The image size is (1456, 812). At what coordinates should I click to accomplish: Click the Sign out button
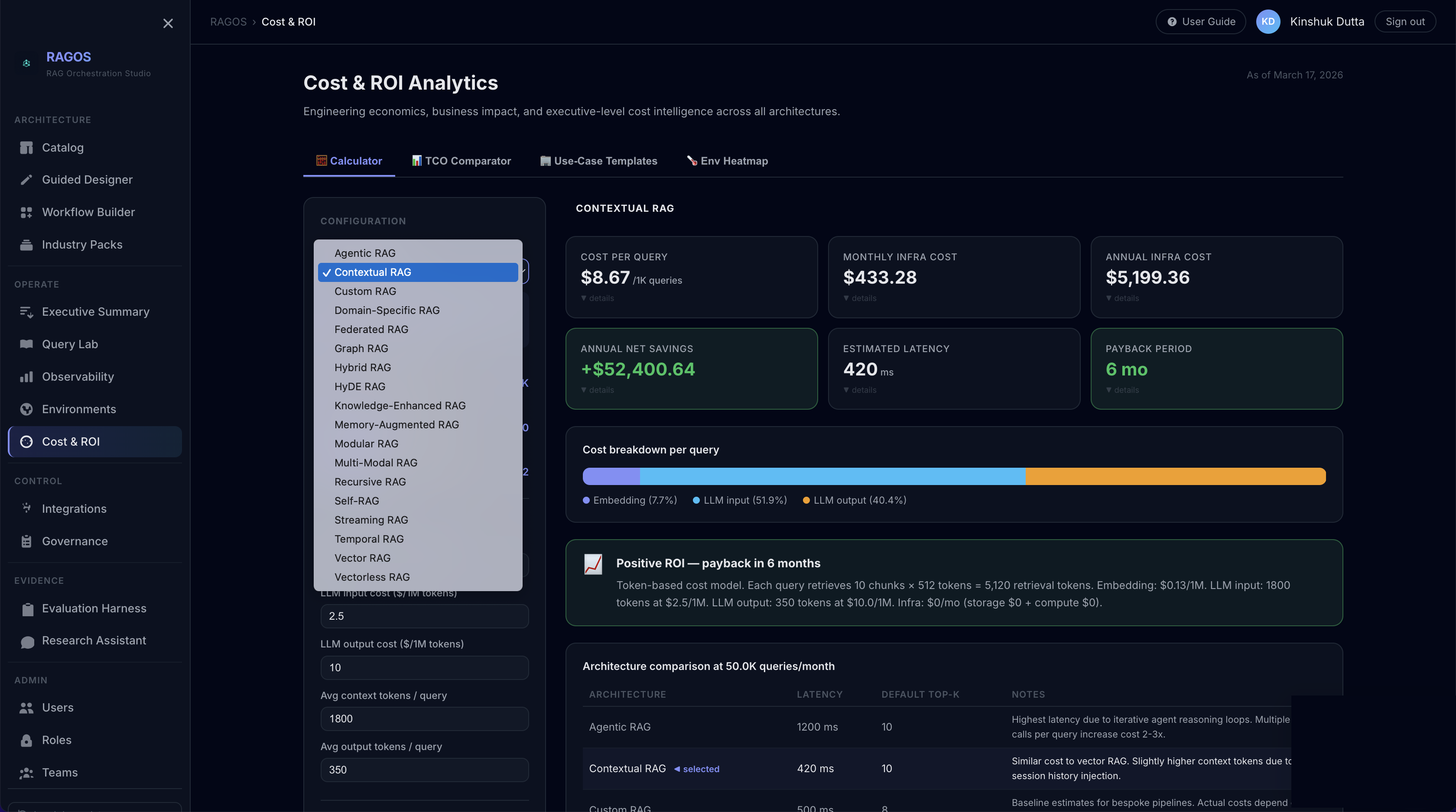[x=1404, y=22]
